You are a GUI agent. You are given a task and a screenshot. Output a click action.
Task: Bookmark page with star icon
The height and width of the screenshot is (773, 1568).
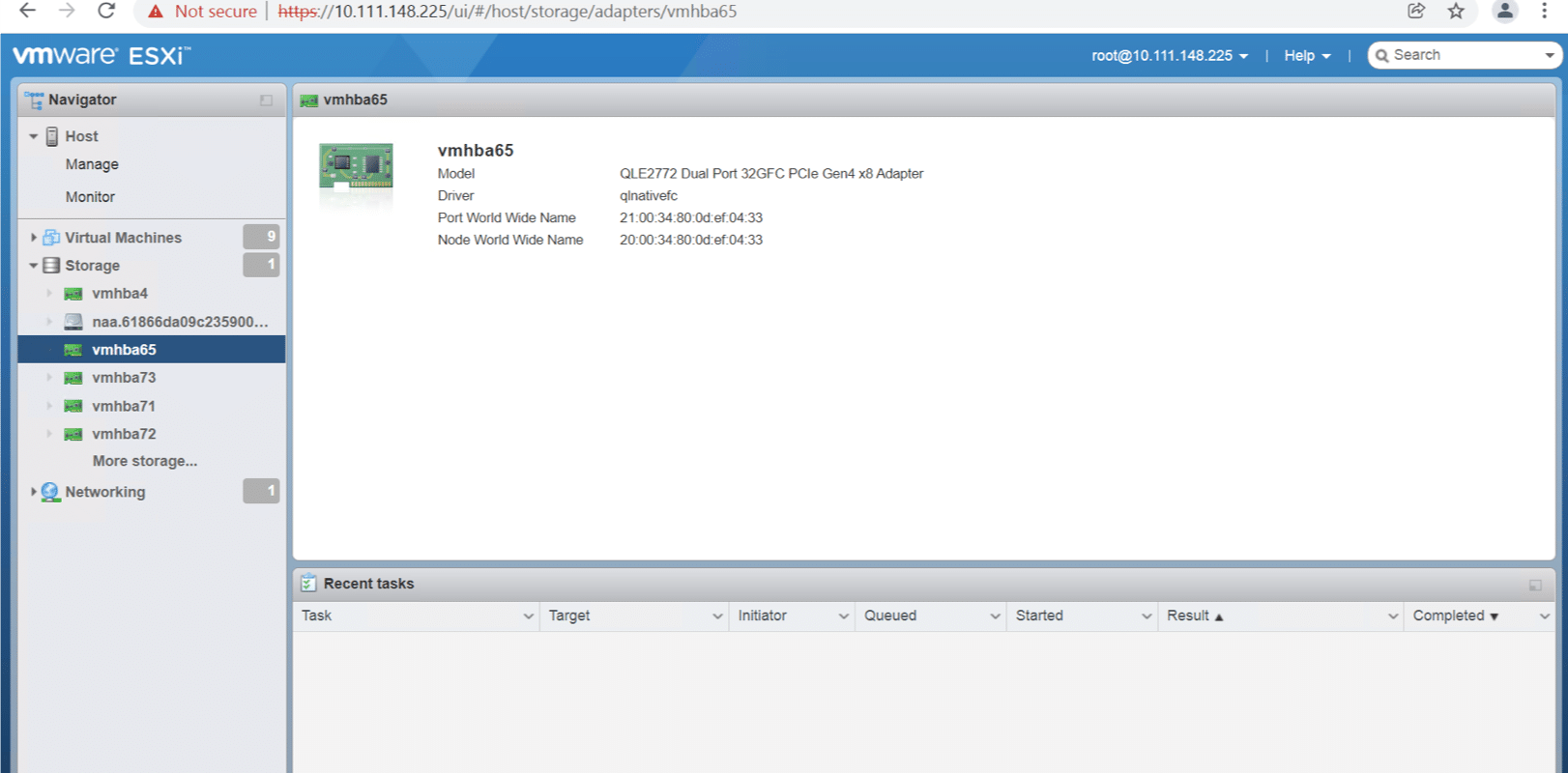pos(1456,11)
